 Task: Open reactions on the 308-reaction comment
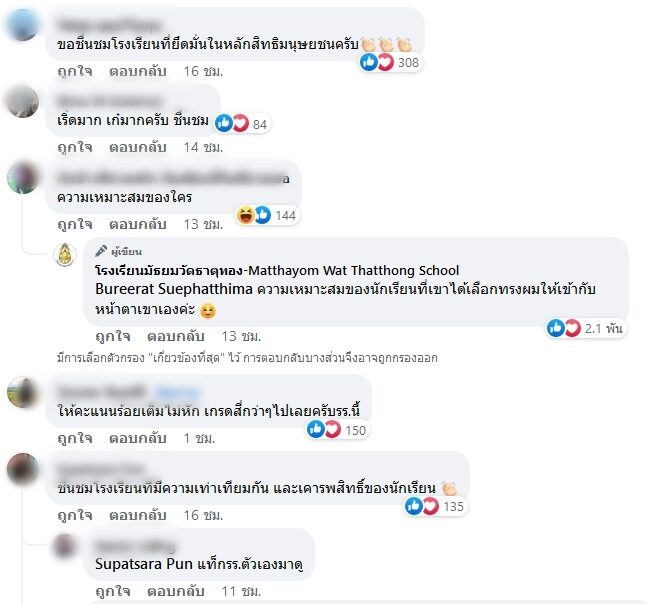pos(390,62)
